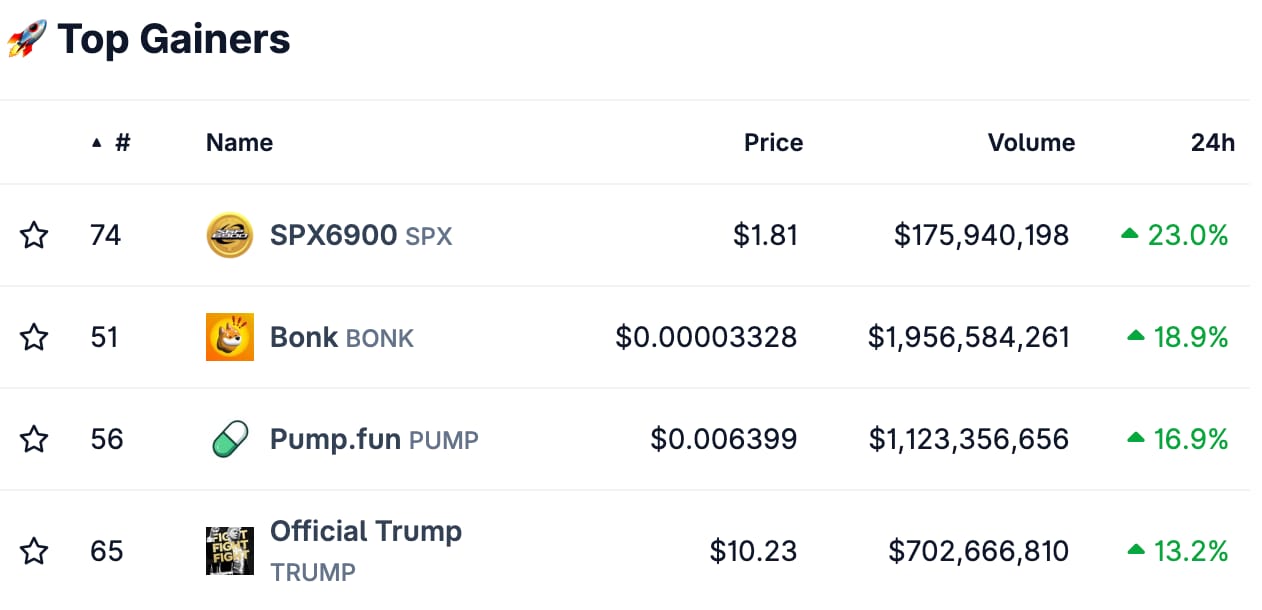Click the SPX6900 coin logo
The height and width of the screenshot is (610, 1262).
click(229, 235)
